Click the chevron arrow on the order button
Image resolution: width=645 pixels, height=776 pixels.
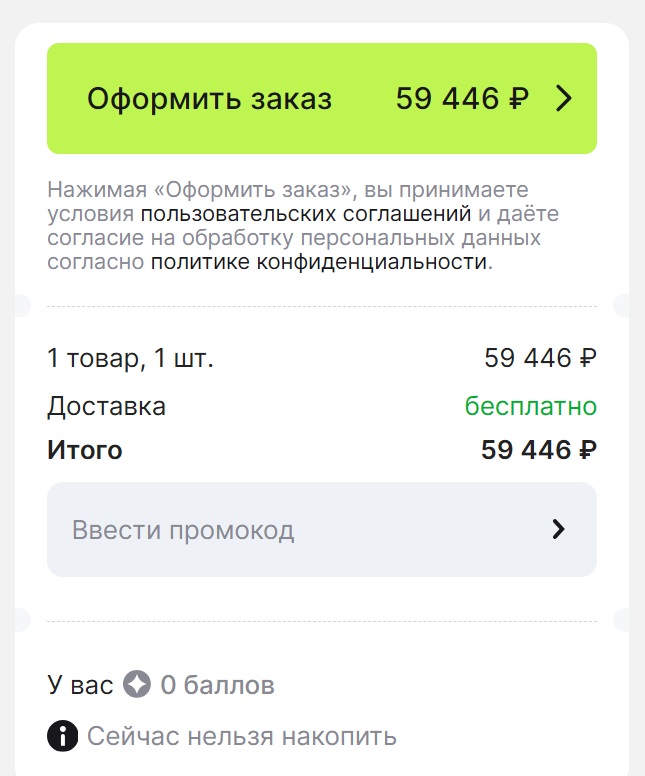(564, 98)
